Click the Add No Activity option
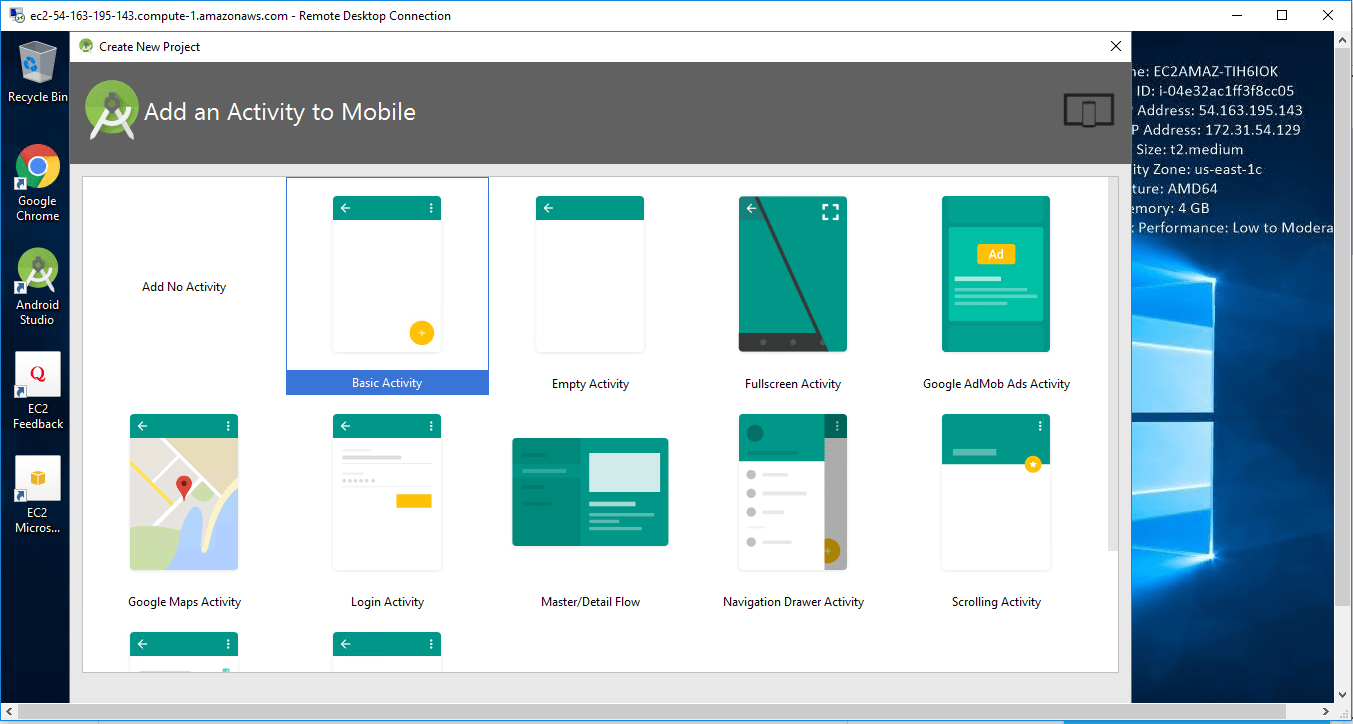This screenshot has height=724, width=1353. point(184,287)
